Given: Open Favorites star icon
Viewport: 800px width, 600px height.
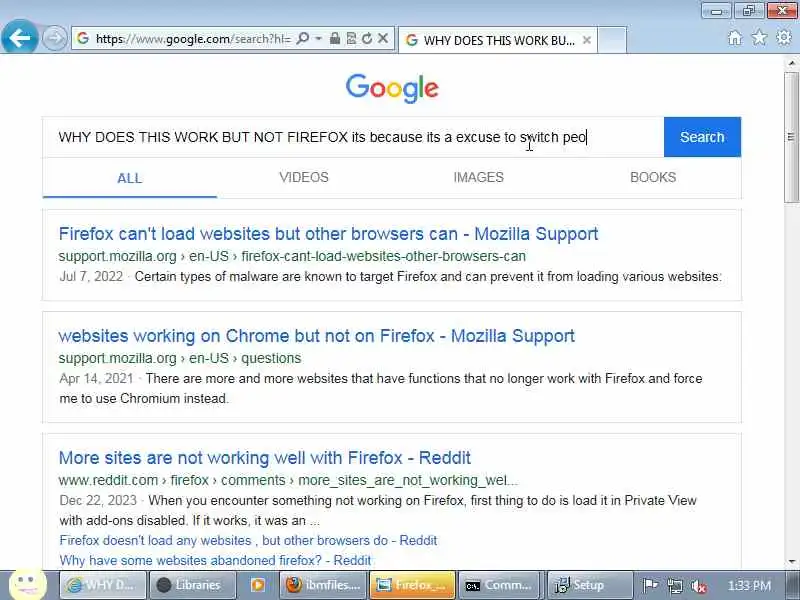Looking at the screenshot, I should tap(759, 37).
